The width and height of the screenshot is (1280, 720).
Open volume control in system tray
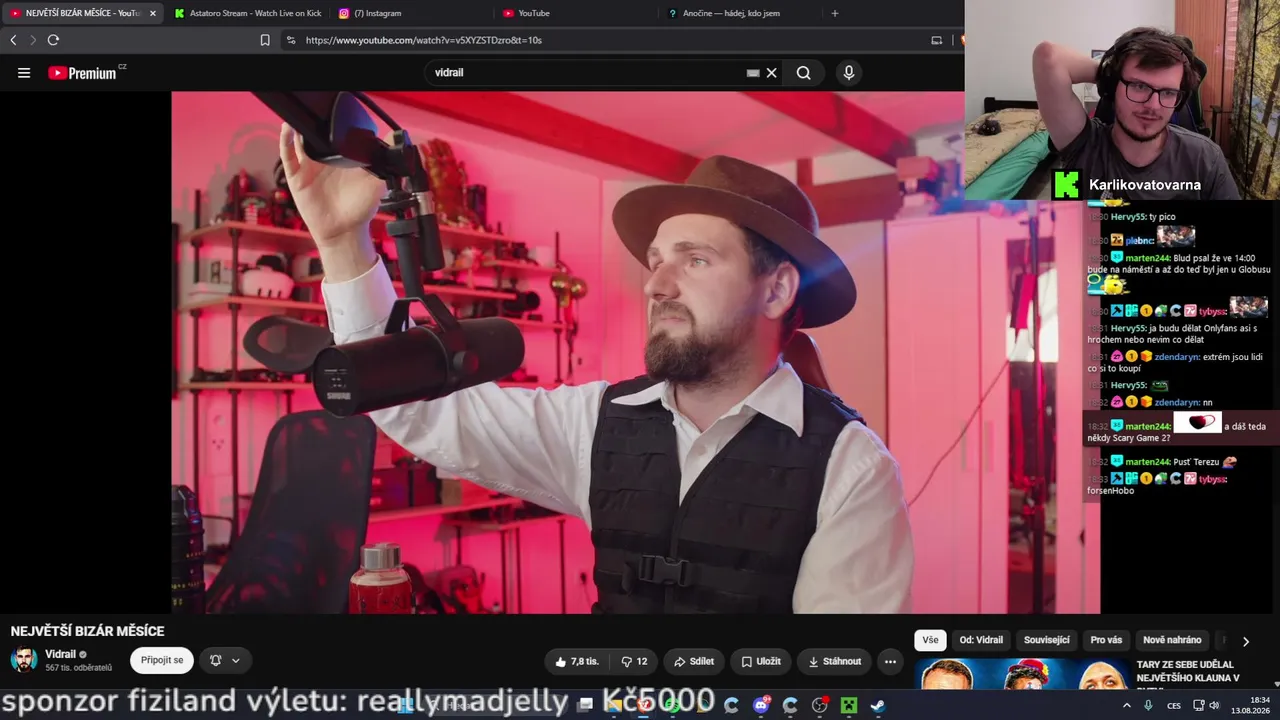point(1214,705)
